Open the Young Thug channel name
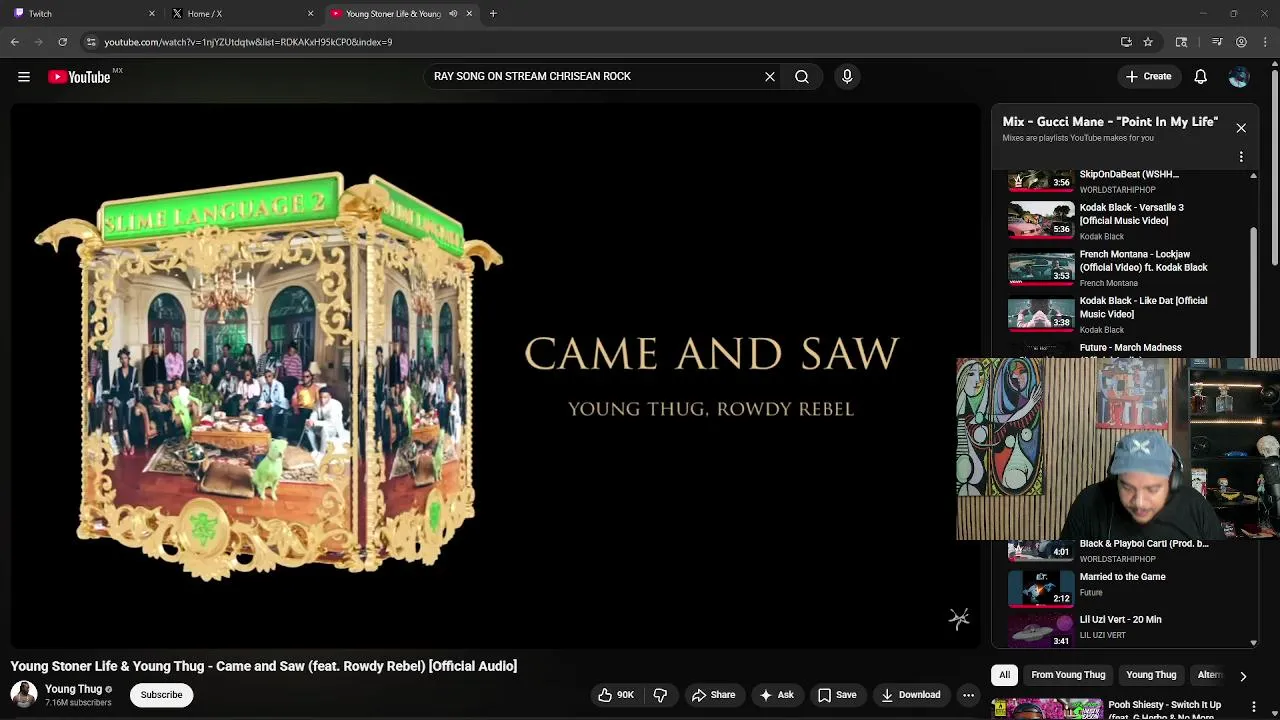 point(74,689)
